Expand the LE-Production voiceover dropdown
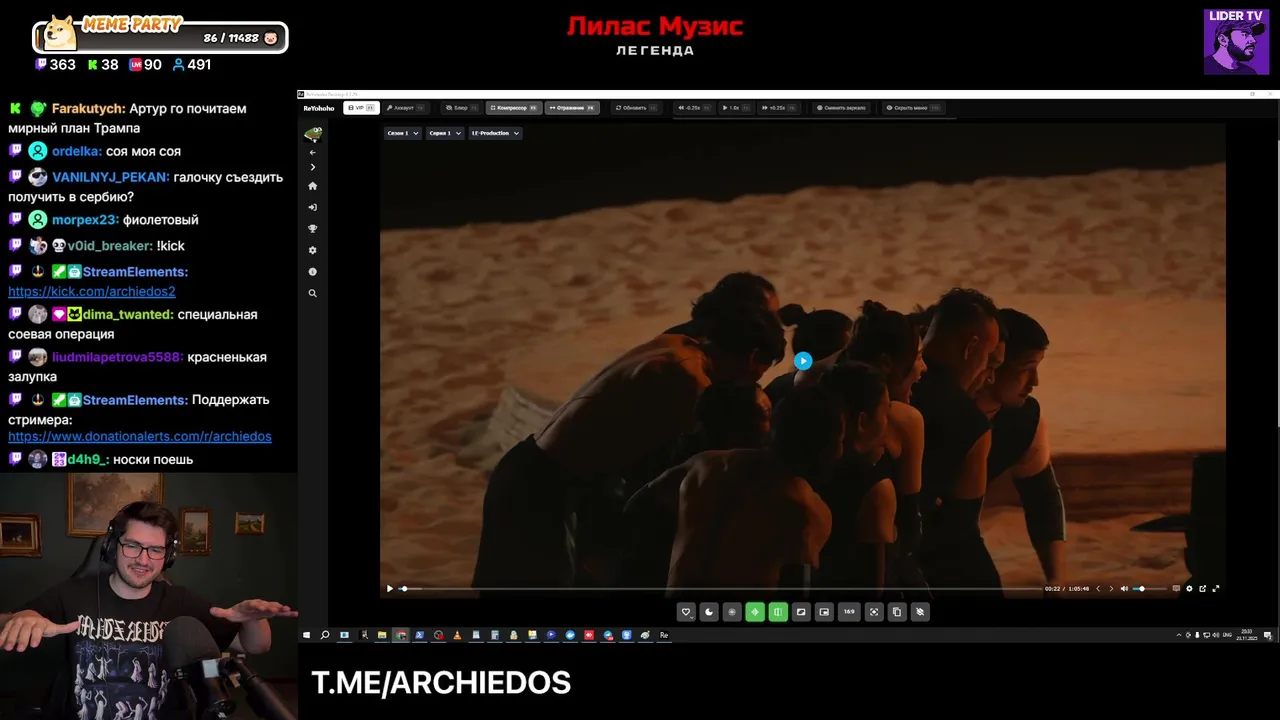Image resolution: width=1280 pixels, height=720 pixels. click(x=495, y=133)
